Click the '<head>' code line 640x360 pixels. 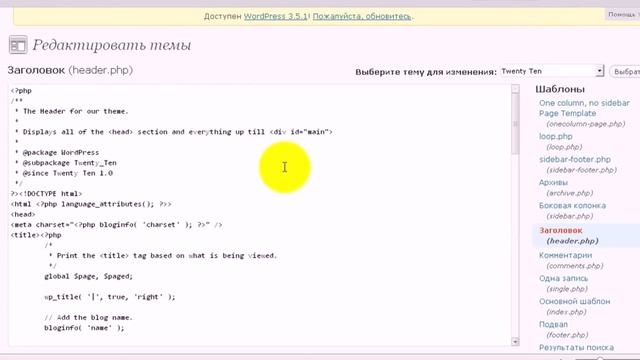[x=23, y=214]
